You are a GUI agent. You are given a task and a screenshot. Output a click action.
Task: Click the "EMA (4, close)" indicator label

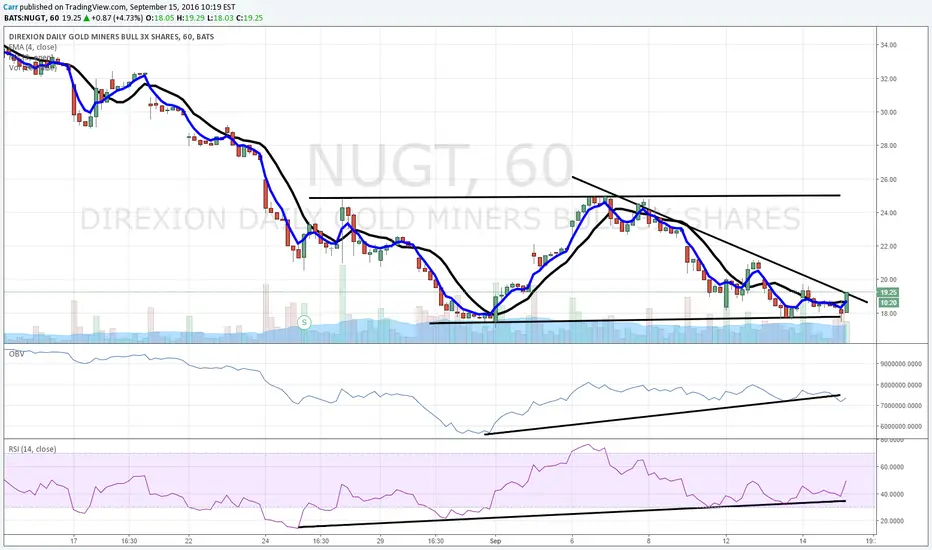pyautogui.click(x=33, y=47)
